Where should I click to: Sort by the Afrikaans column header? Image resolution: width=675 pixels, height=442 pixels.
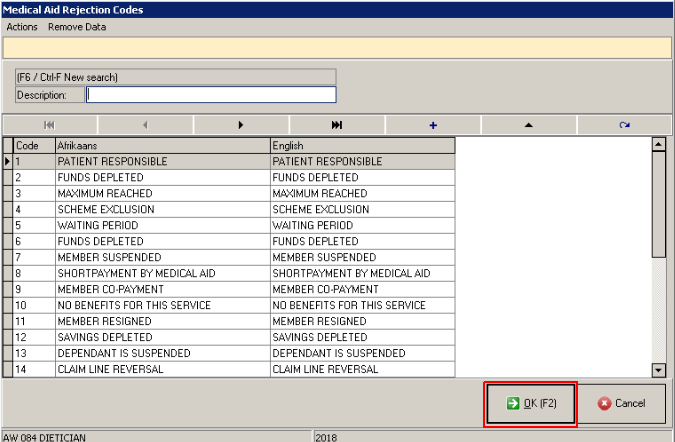(x=162, y=146)
